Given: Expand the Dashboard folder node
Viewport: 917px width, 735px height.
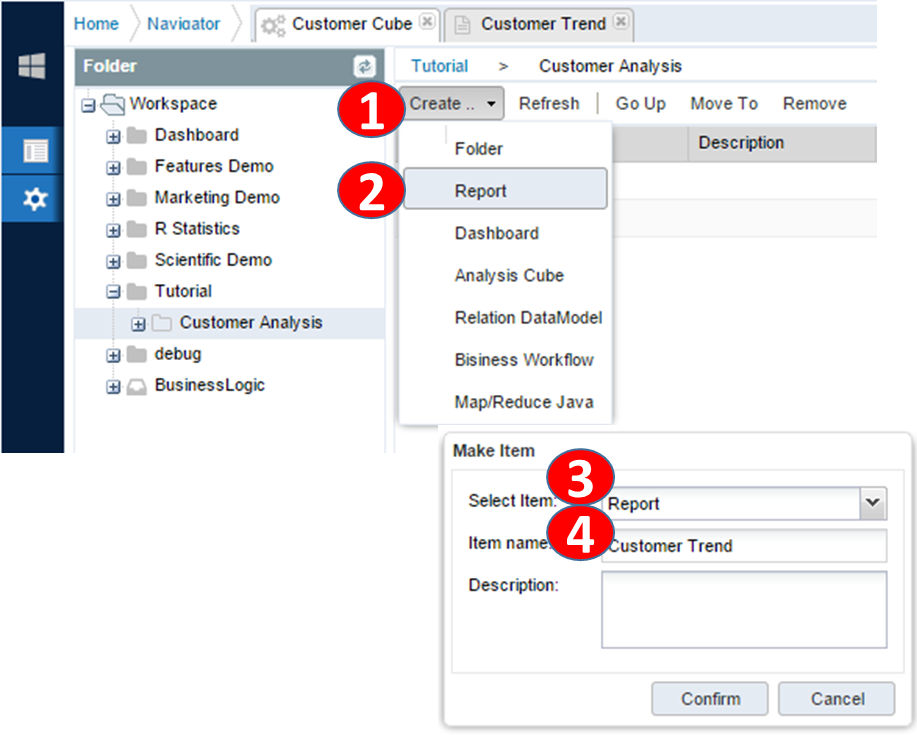Looking at the screenshot, I should tap(113, 136).
